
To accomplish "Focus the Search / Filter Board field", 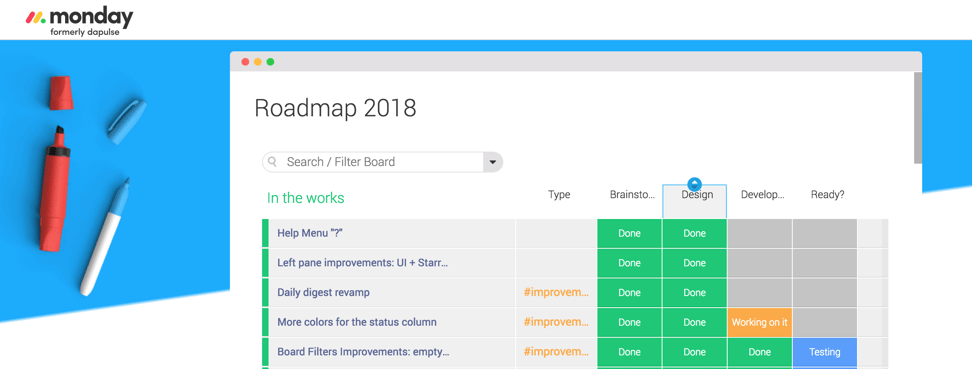I will click(x=374, y=162).
